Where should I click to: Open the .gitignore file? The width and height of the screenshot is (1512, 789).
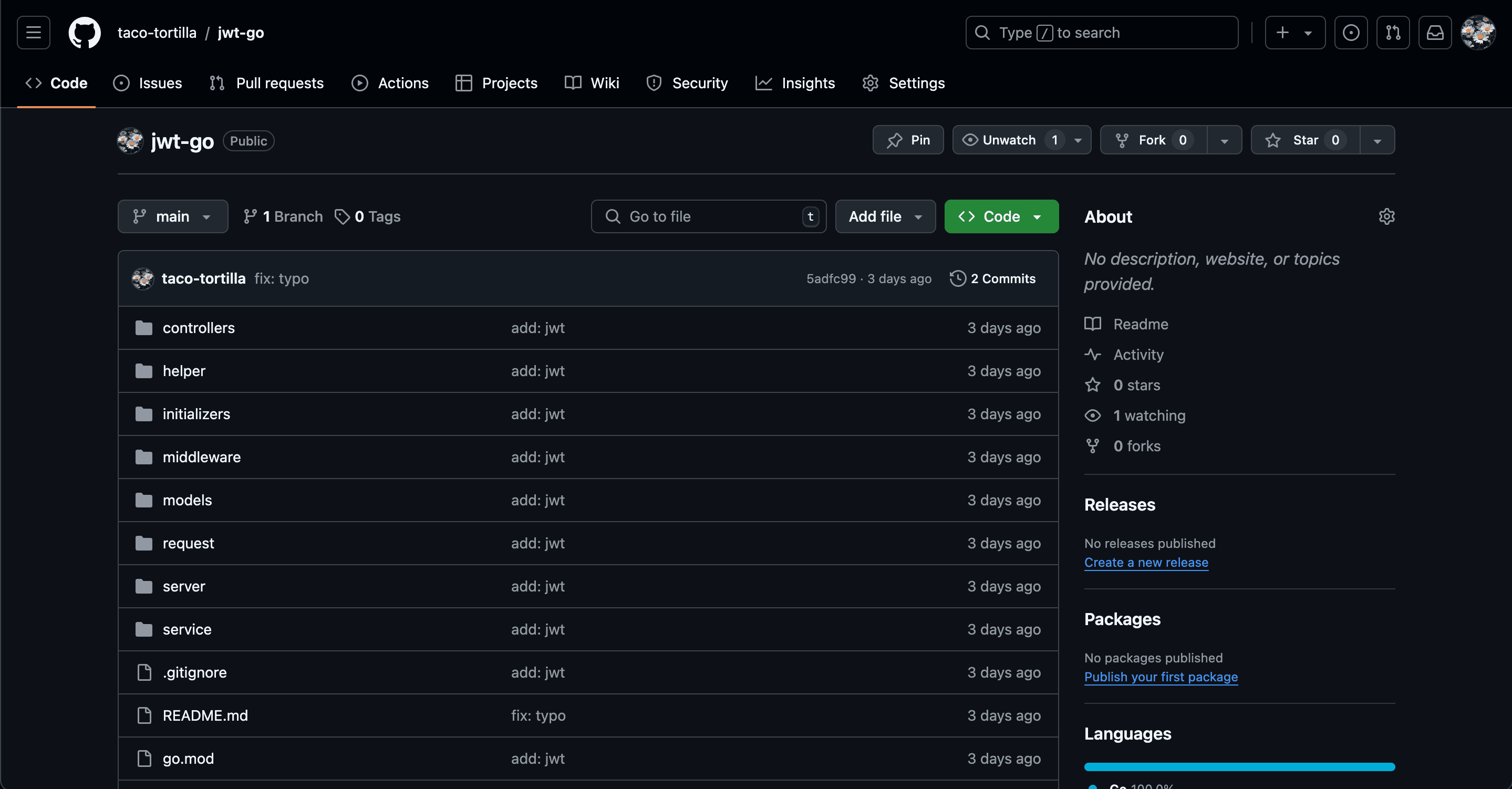tap(194, 672)
